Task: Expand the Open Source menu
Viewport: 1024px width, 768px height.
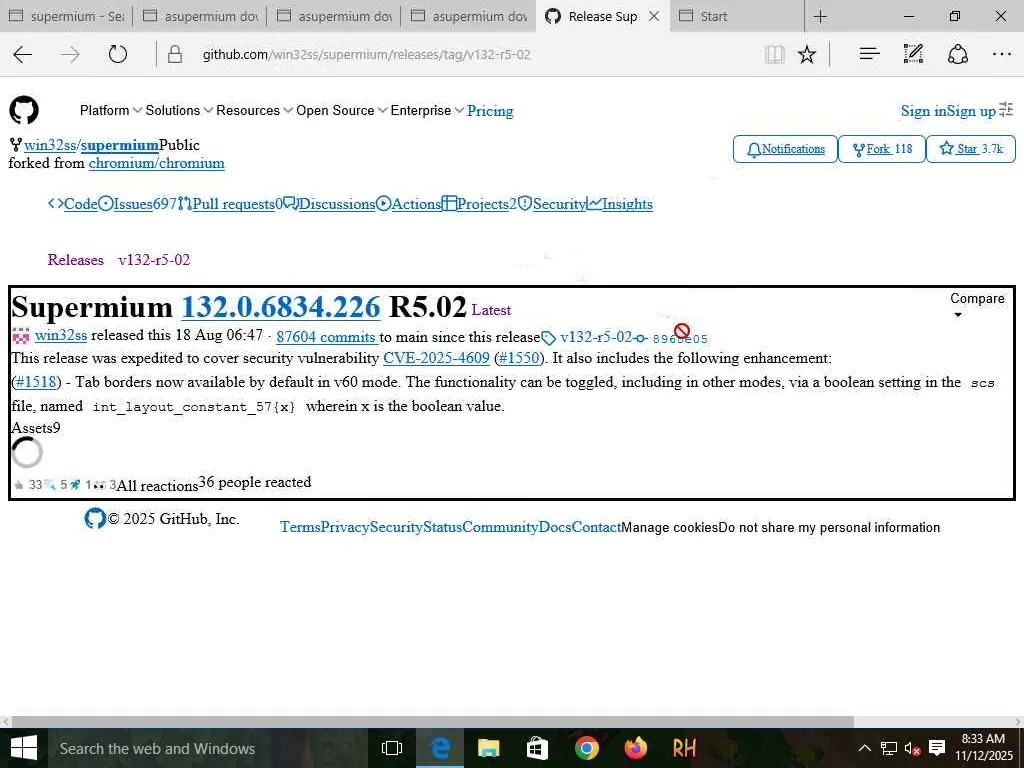Action: [x=342, y=110]
